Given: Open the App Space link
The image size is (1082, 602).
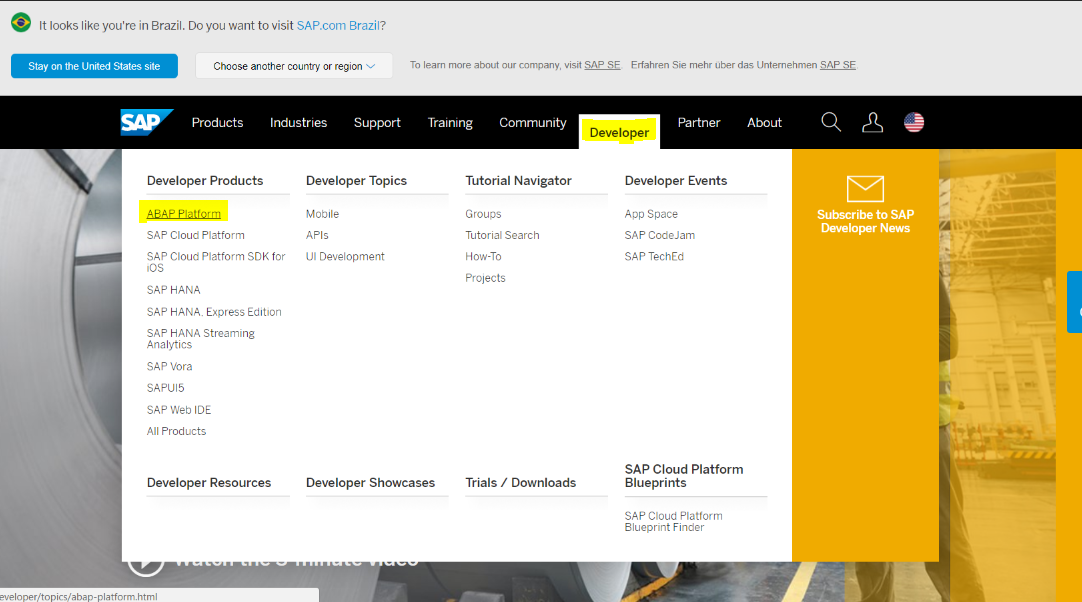Looking at the screenshot, I should point(651,214).
